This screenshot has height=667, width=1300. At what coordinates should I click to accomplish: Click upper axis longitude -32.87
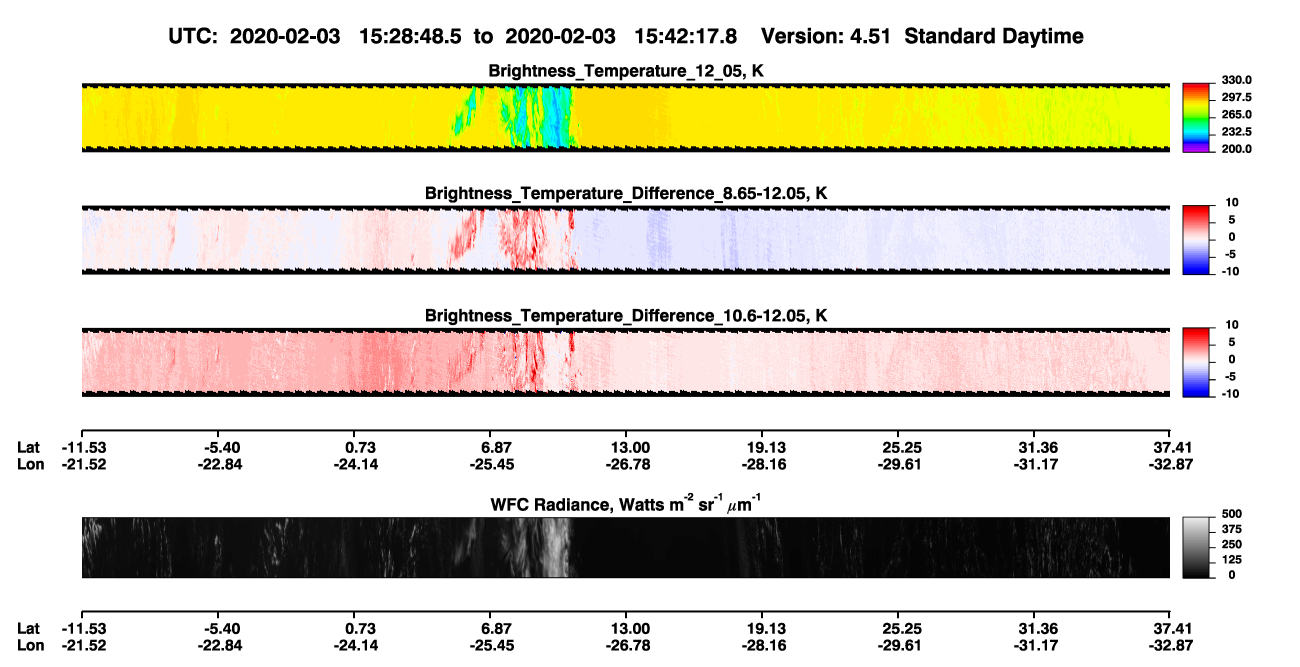1173,464
